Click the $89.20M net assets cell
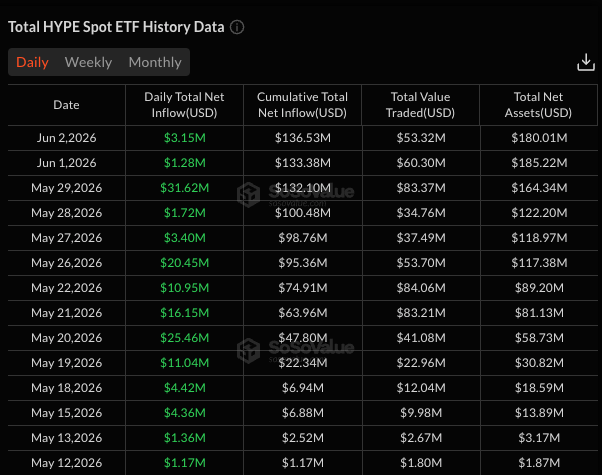This screenshot has height=475, width=602. click(539, 288)
